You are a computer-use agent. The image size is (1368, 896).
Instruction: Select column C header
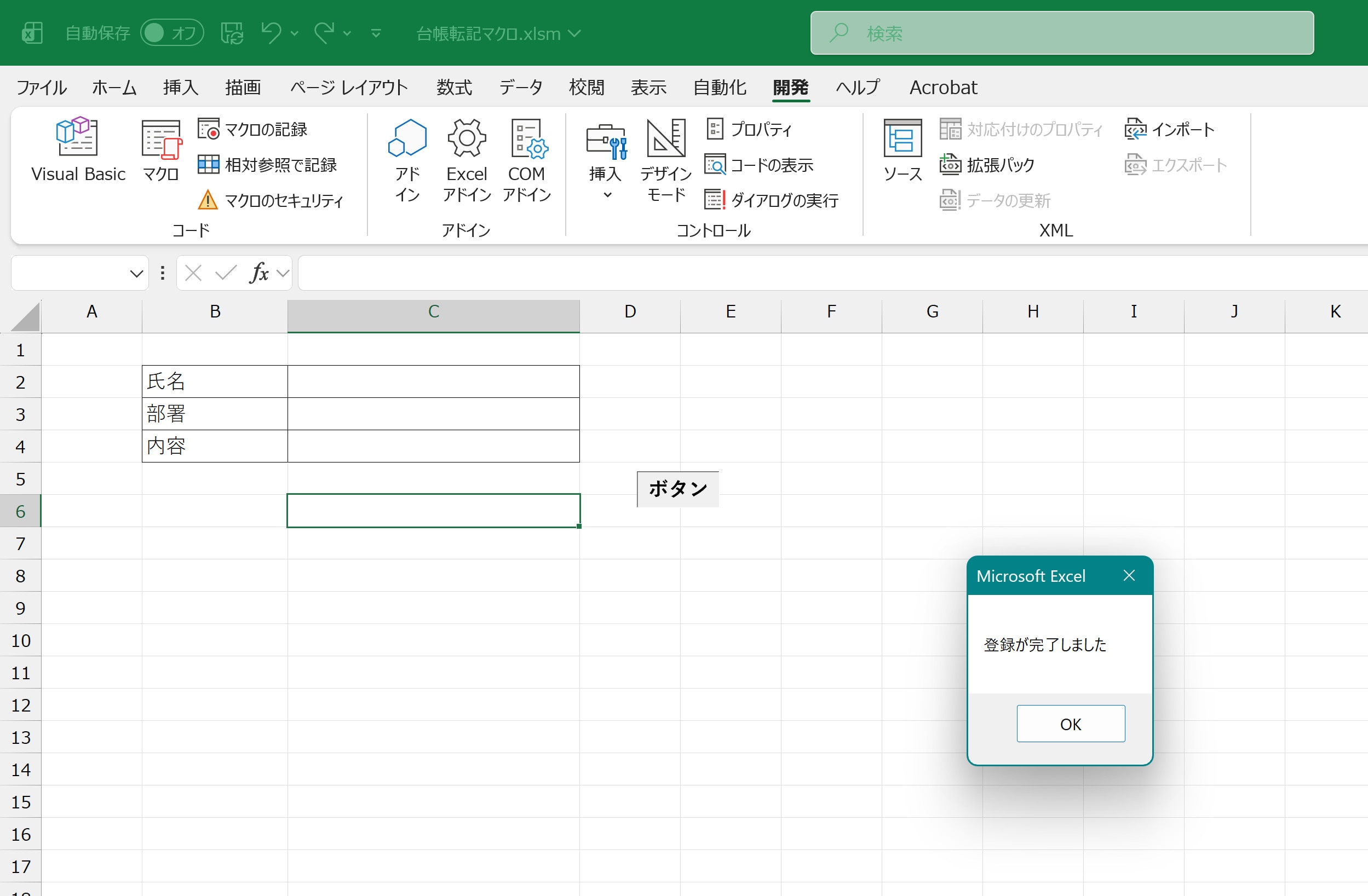click(x=433, y=312)
